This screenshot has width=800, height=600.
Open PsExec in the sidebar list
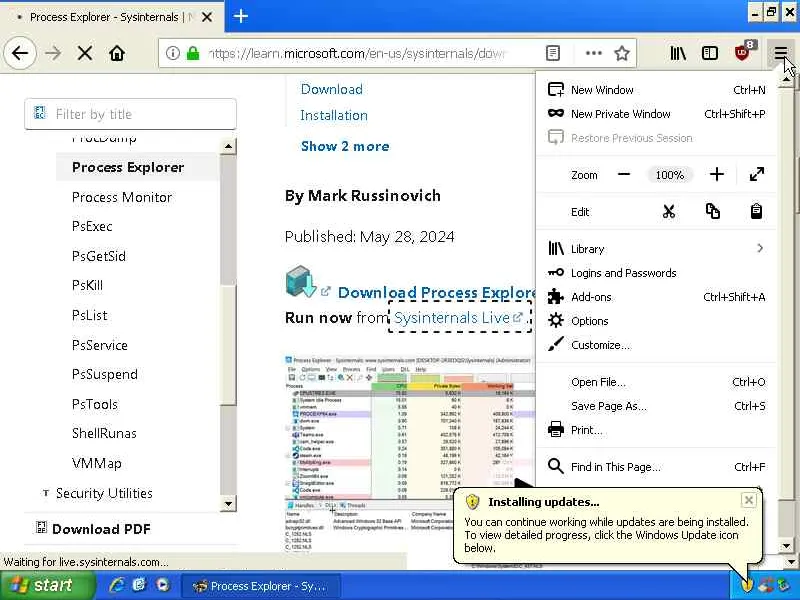(92, 226)
